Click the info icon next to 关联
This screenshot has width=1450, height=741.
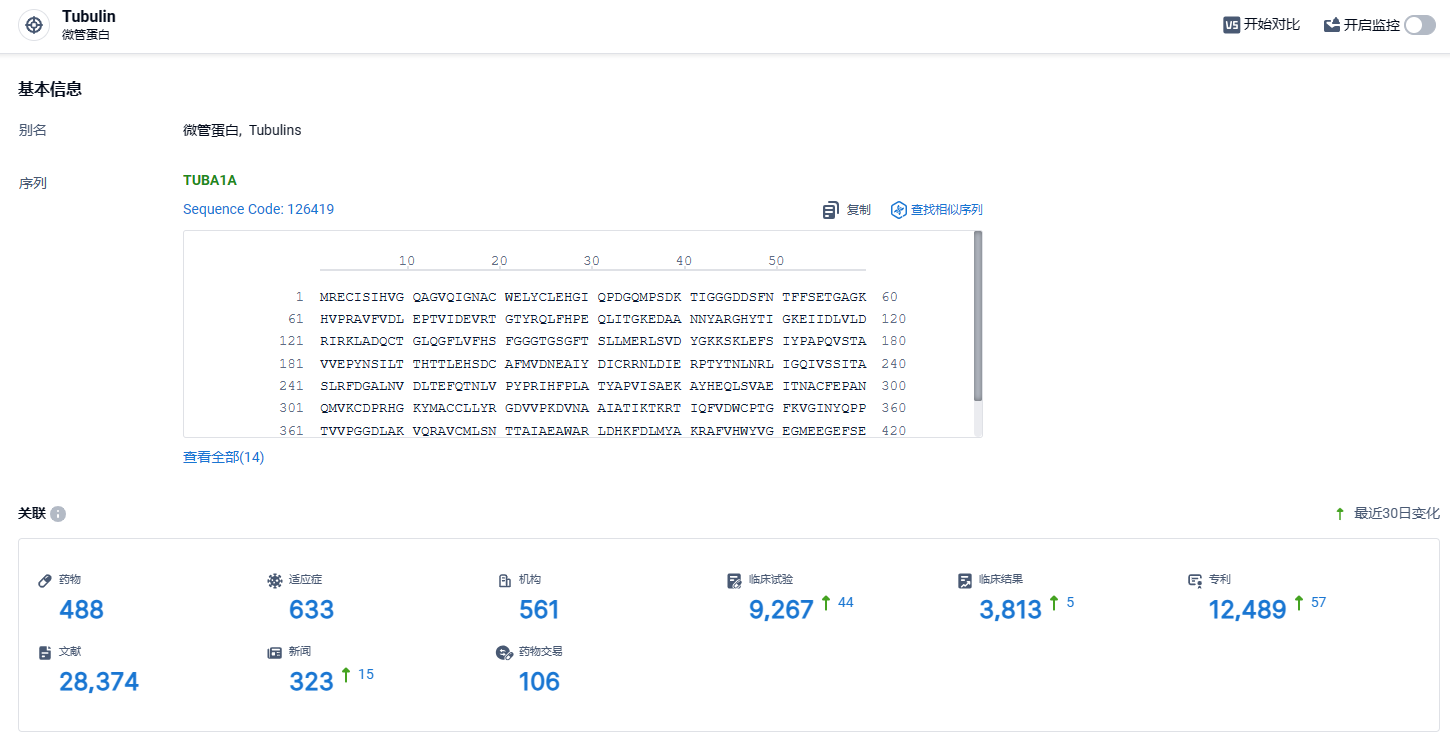(58, 514)
